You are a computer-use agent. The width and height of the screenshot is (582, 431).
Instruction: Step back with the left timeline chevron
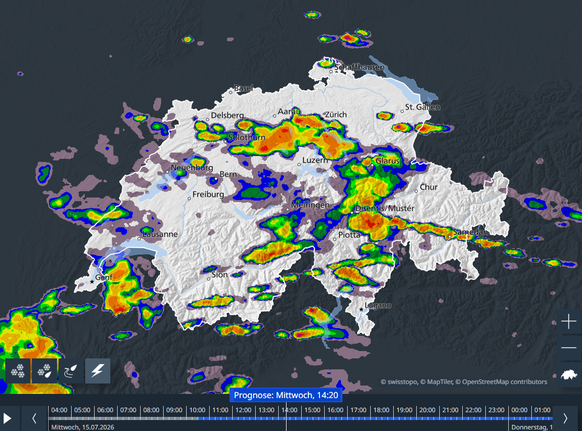(34, 418)
